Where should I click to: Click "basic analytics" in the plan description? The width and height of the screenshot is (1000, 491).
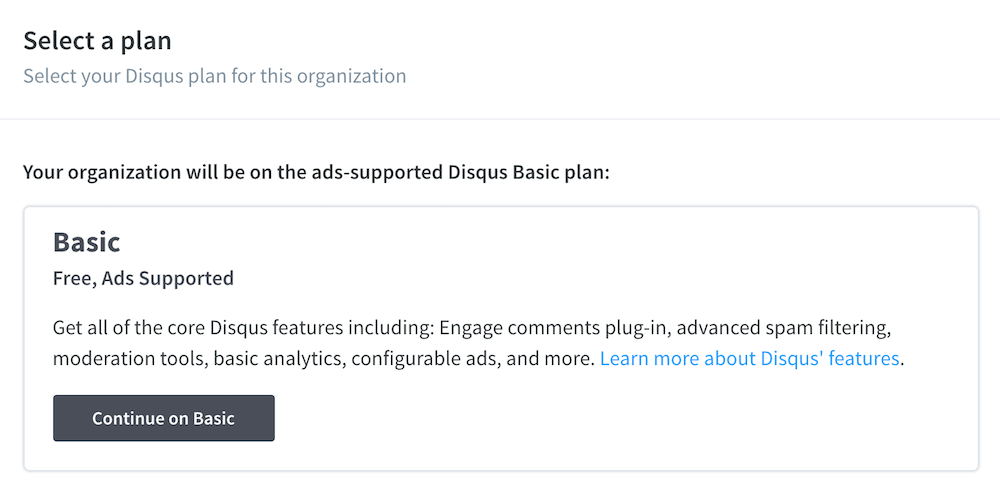pyautogui.click(x=267, y=358)
